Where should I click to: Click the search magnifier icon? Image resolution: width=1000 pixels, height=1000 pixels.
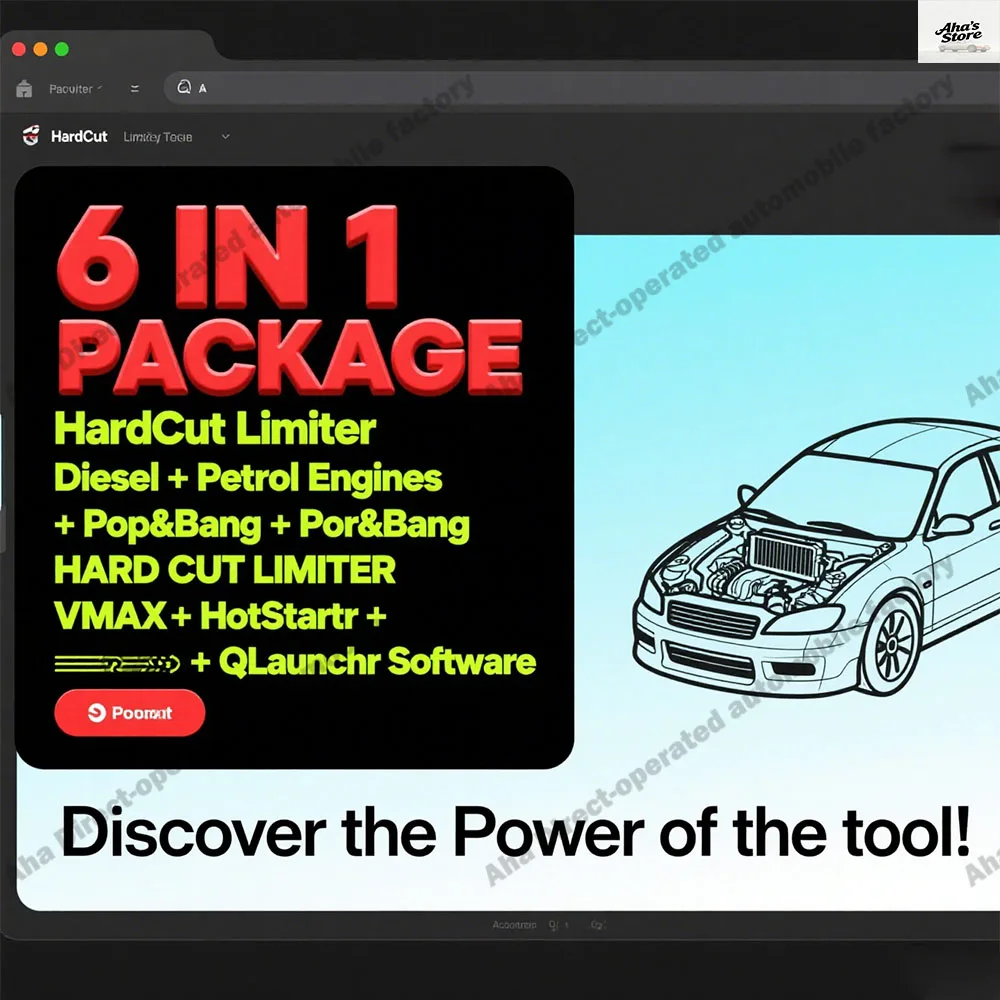[184, 88]
